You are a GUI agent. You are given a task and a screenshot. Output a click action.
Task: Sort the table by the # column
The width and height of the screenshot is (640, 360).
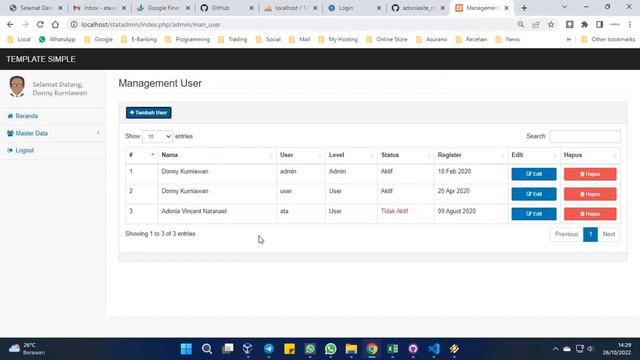pos(142,155)
